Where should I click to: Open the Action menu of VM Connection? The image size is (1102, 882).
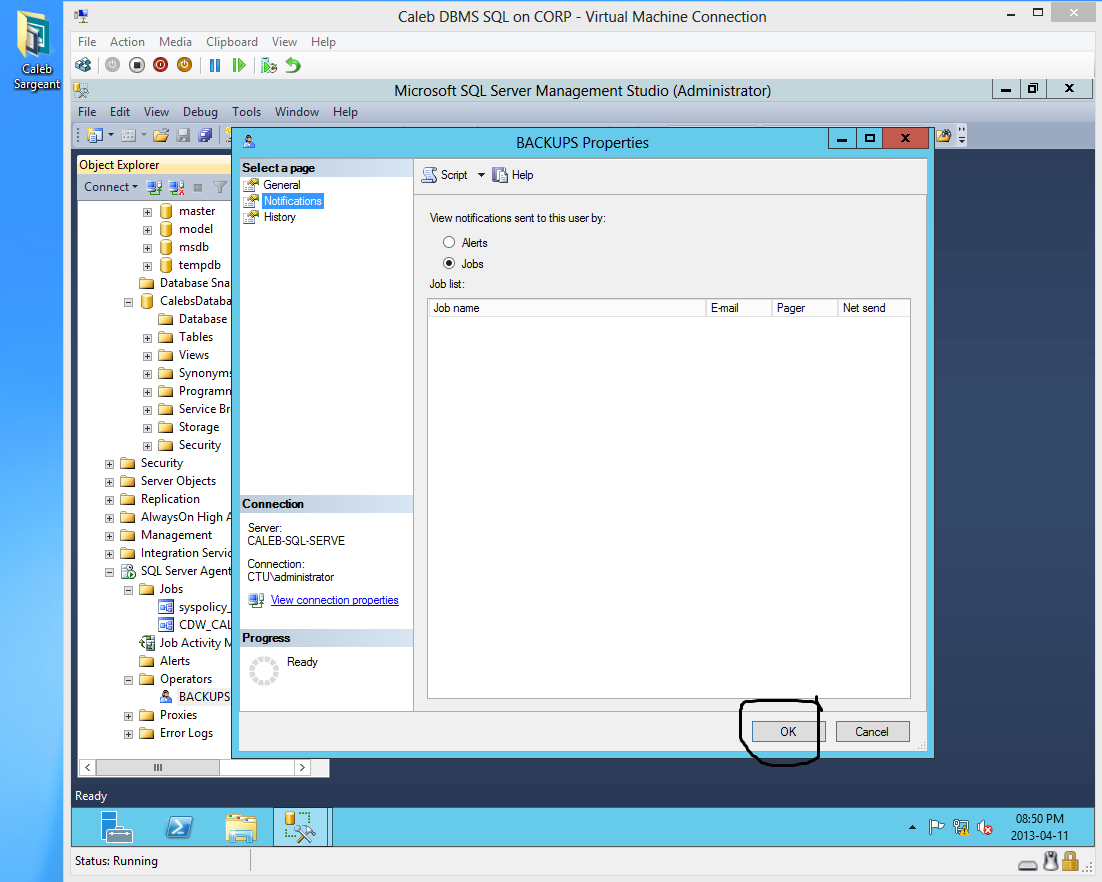[127, 42]
